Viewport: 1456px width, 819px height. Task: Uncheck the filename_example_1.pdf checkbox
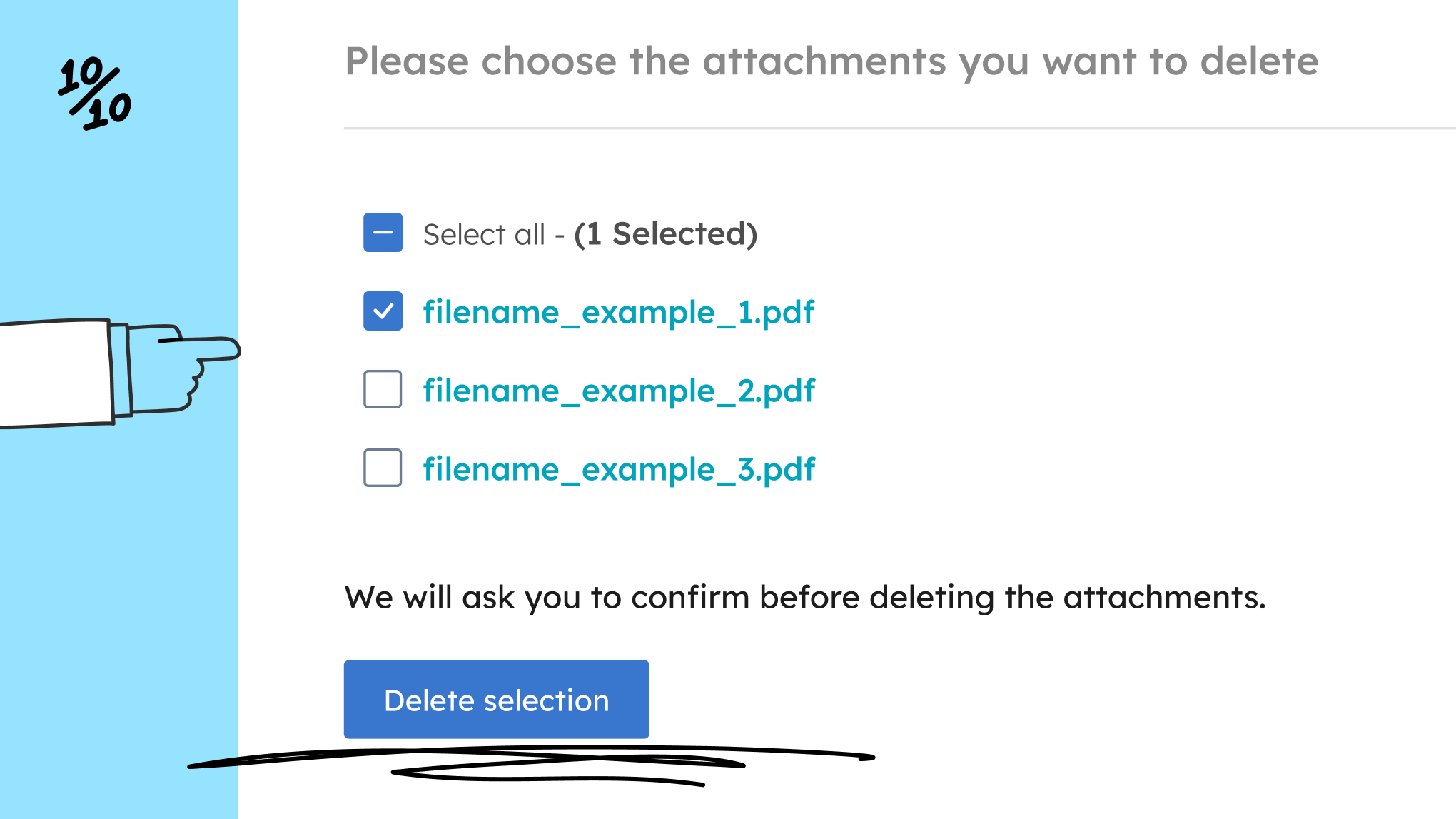tap(383, 311)
